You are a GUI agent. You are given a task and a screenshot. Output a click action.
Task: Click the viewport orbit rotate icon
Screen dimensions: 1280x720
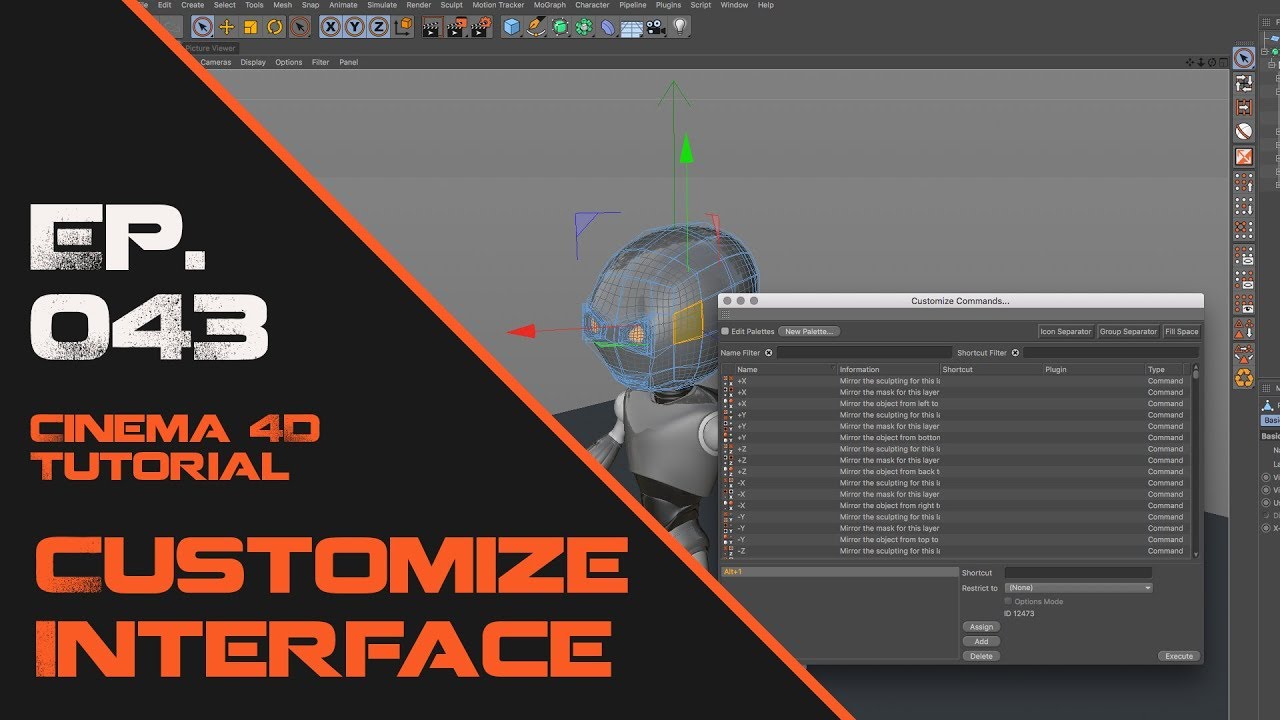coord(1211,62)
